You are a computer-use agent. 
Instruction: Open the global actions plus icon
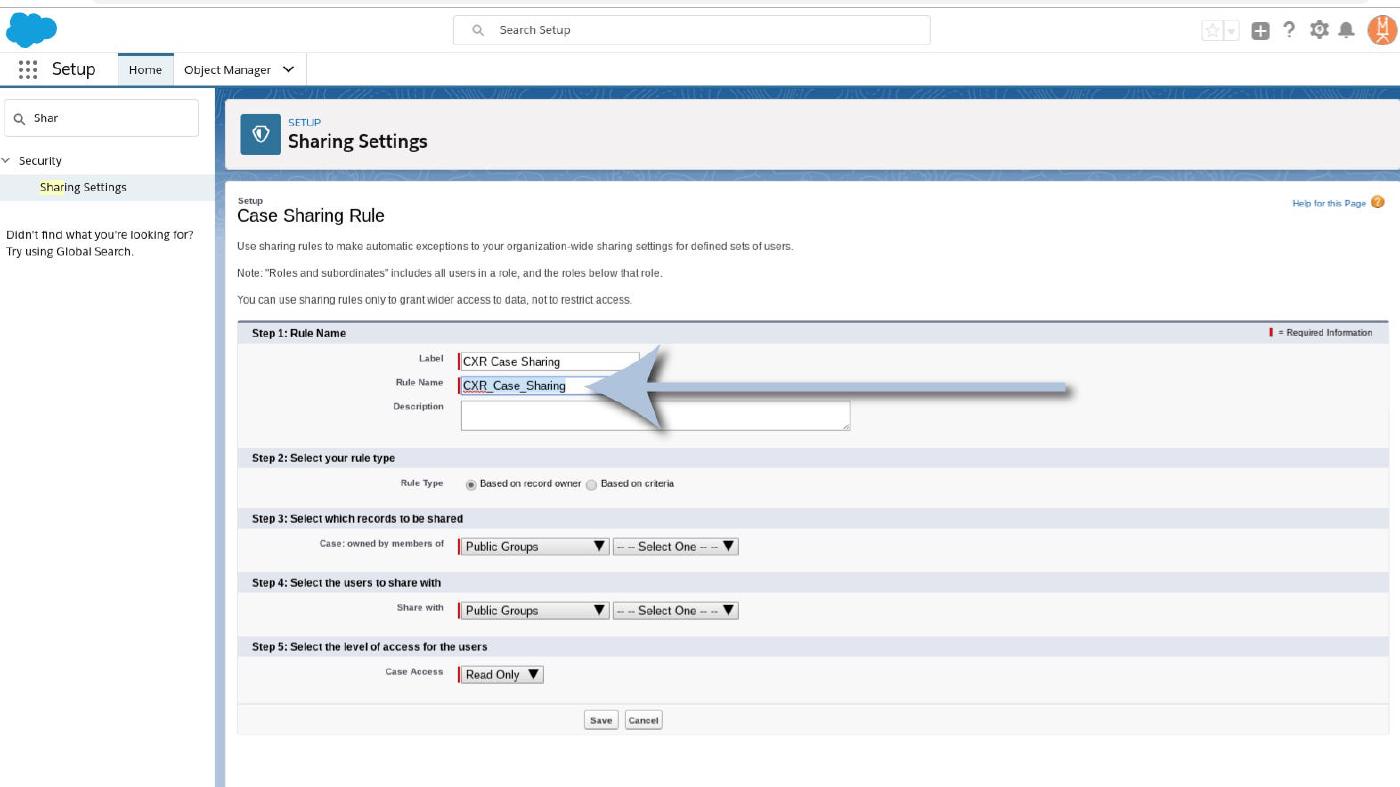tap(1261, 31)
